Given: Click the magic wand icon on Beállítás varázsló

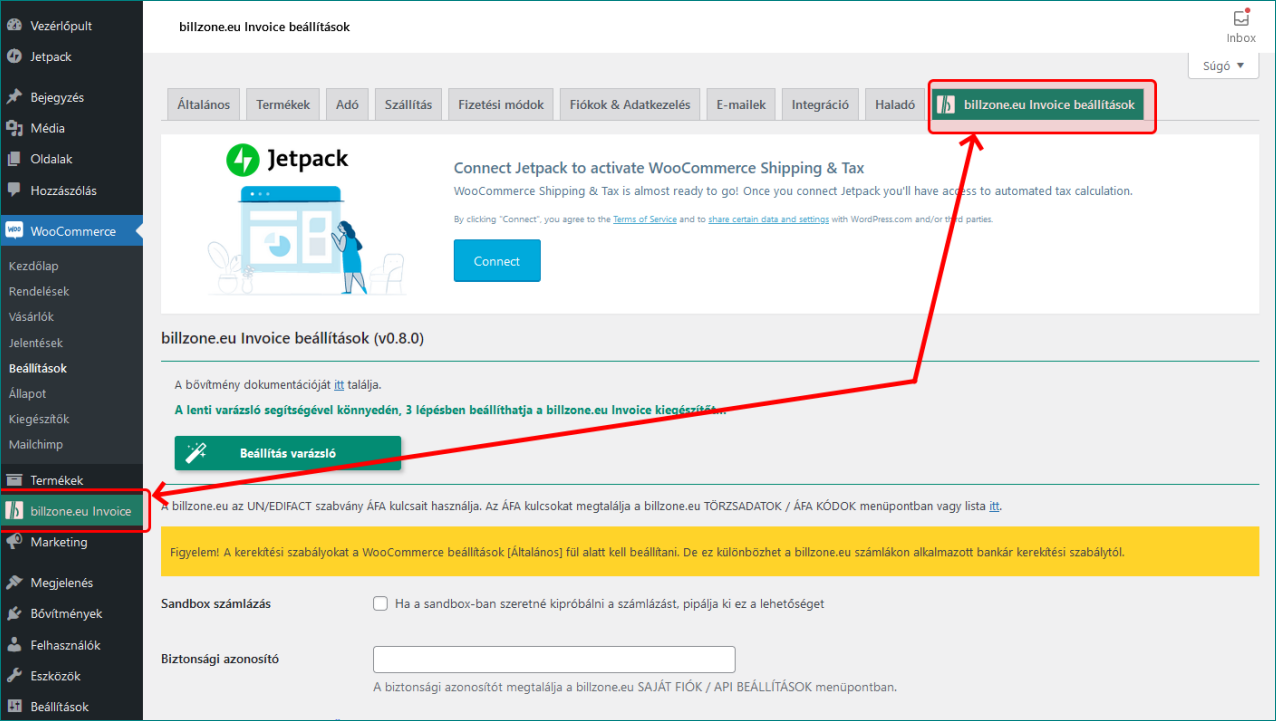Looking at the screenshot, I should (196, 453).
